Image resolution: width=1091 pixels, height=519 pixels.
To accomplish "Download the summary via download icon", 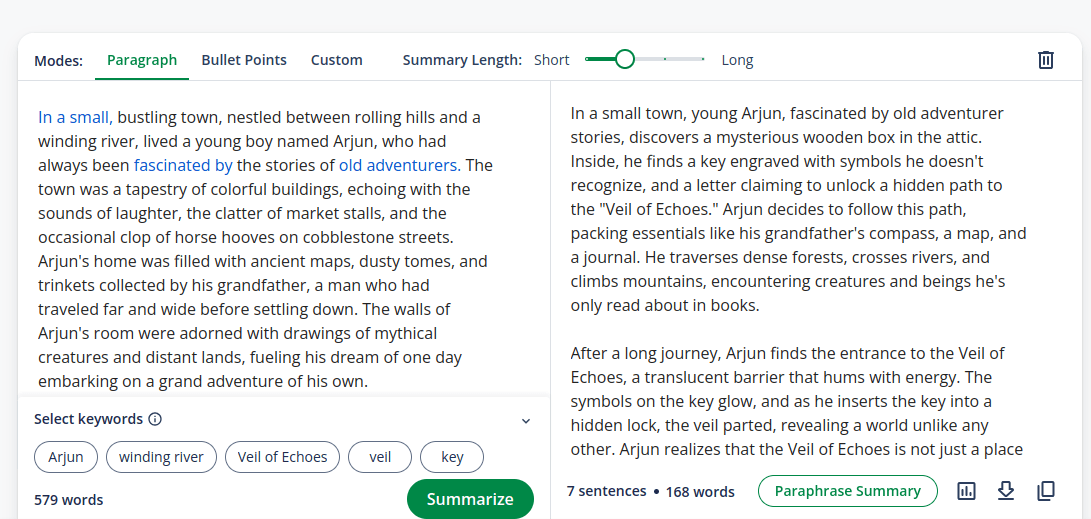I will [1005, 491].
